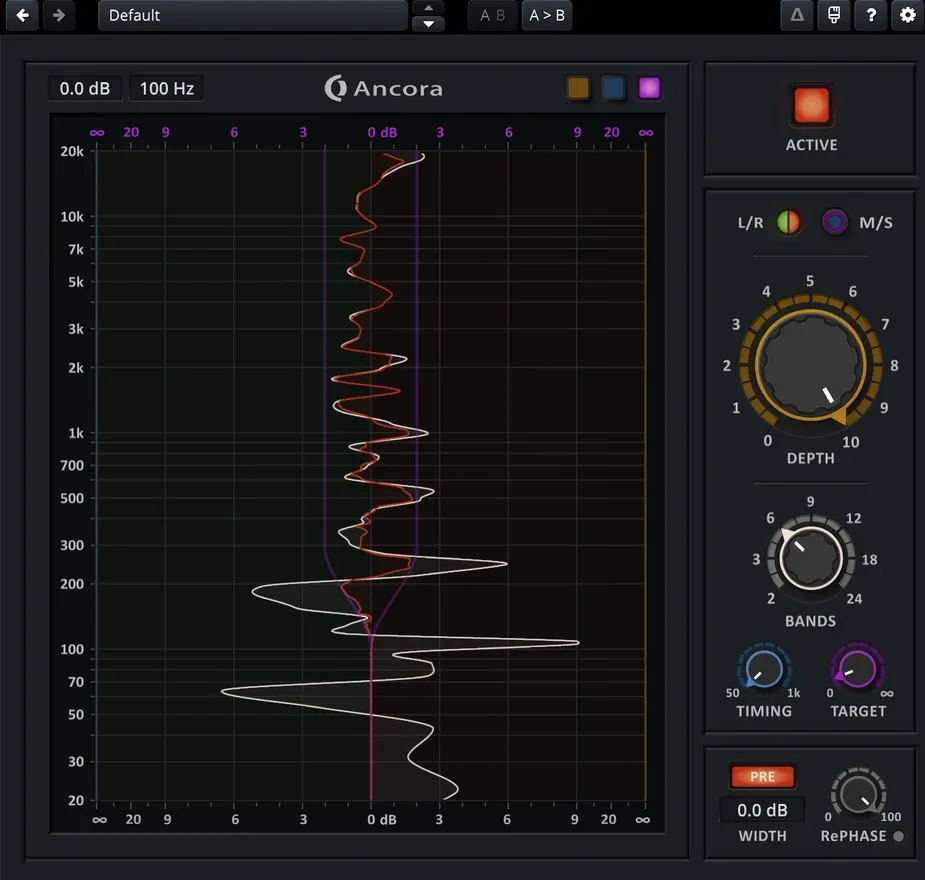Step to next preset with down arrow
The height and width of the screenshot is (880, 925).
[x=428, y=23]
